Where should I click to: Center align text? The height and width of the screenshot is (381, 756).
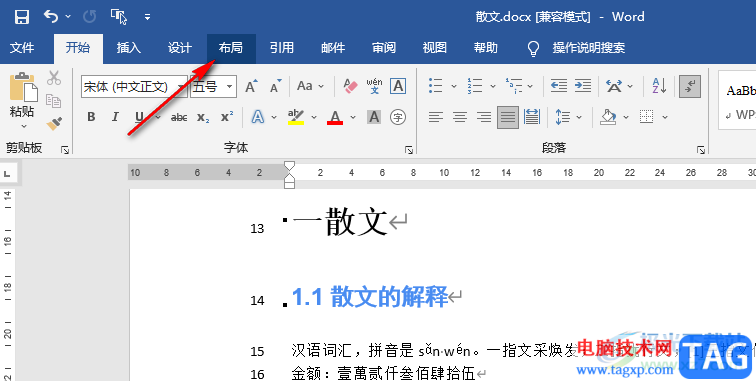[x=460, y=117]
